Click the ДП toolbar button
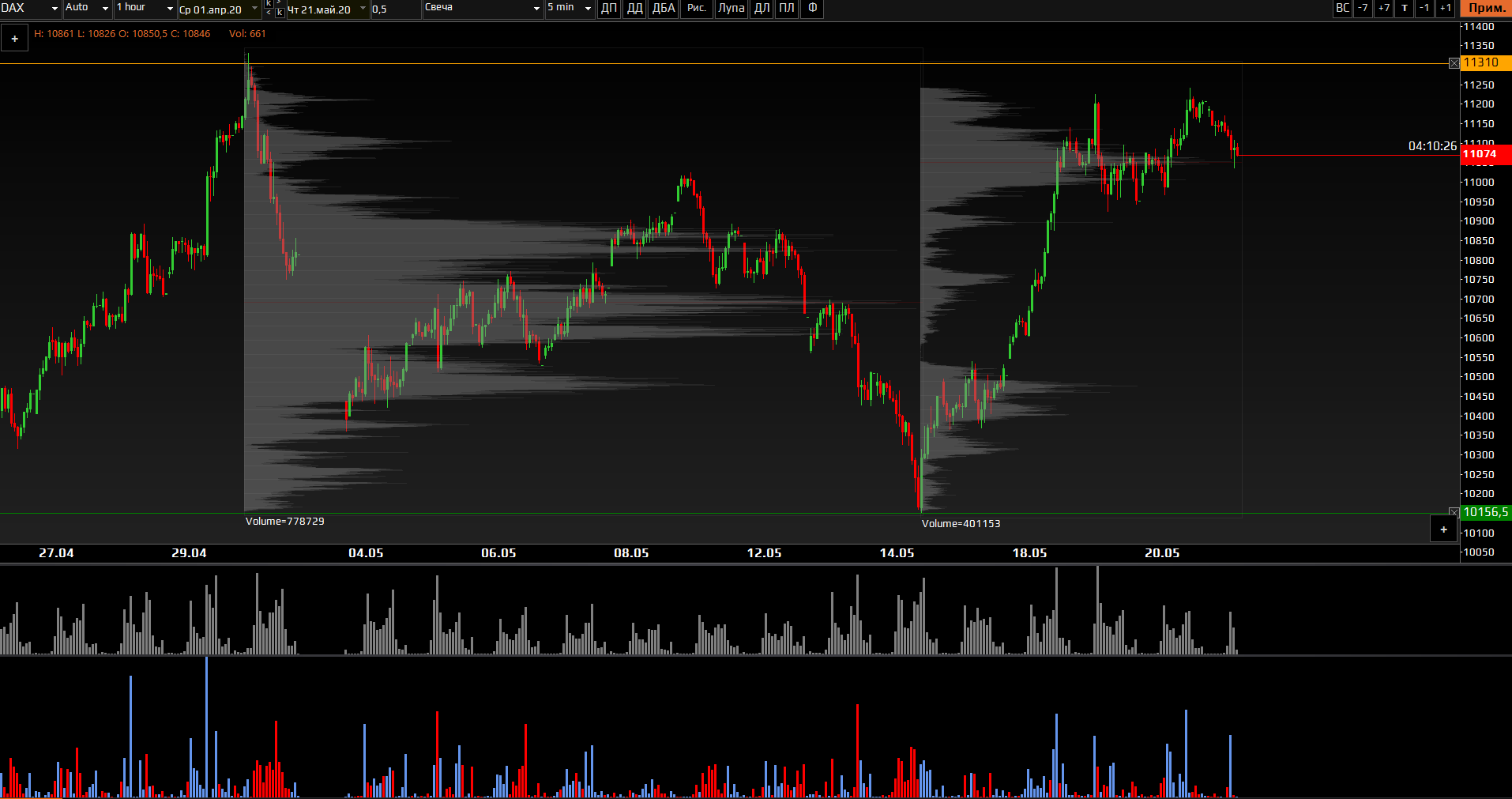 [608, 9]
